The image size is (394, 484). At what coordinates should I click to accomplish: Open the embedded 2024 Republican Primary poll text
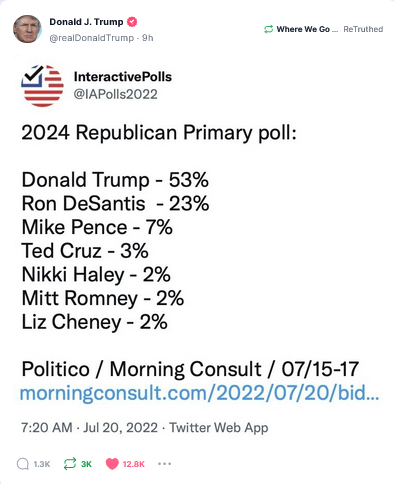pyautogui.click(x=159, y=133)
